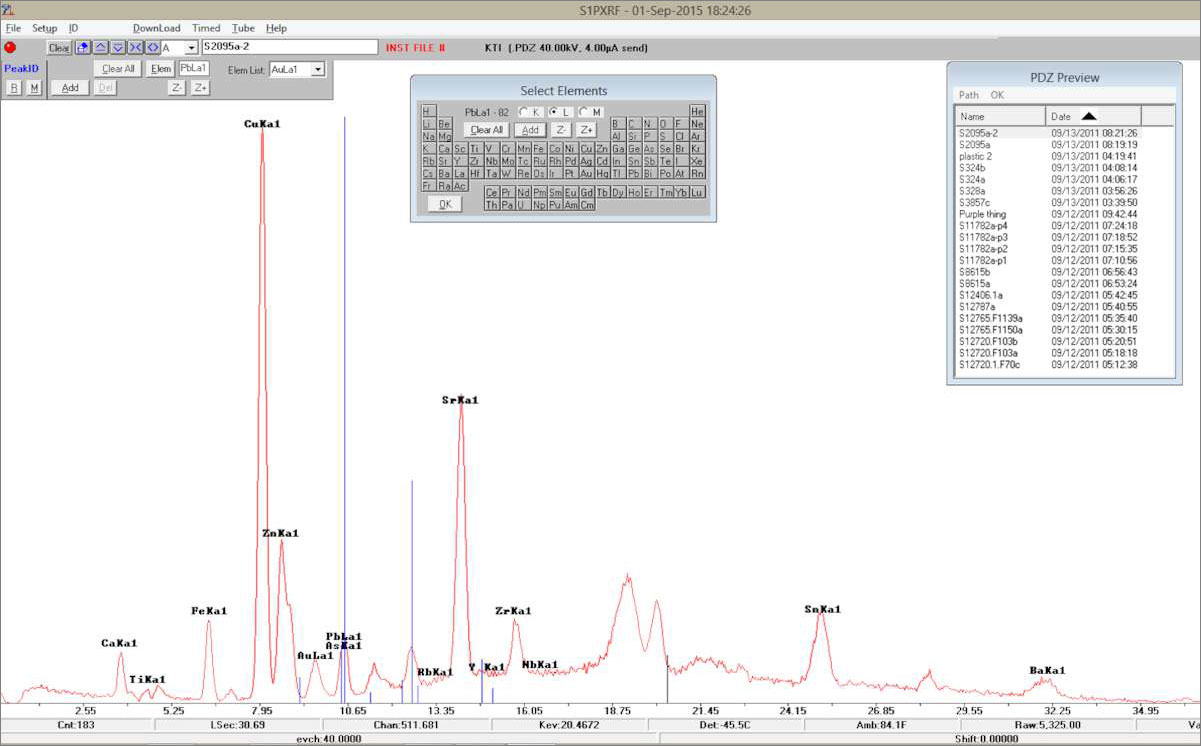Click the Elem button
The height and width of the screenshot is (746, 1201).
tap(161, 69)
